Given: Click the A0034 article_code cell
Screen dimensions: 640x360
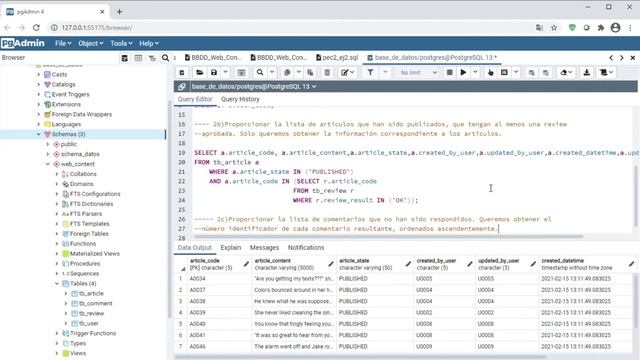Looking at the screenshot, I should 219,279.
